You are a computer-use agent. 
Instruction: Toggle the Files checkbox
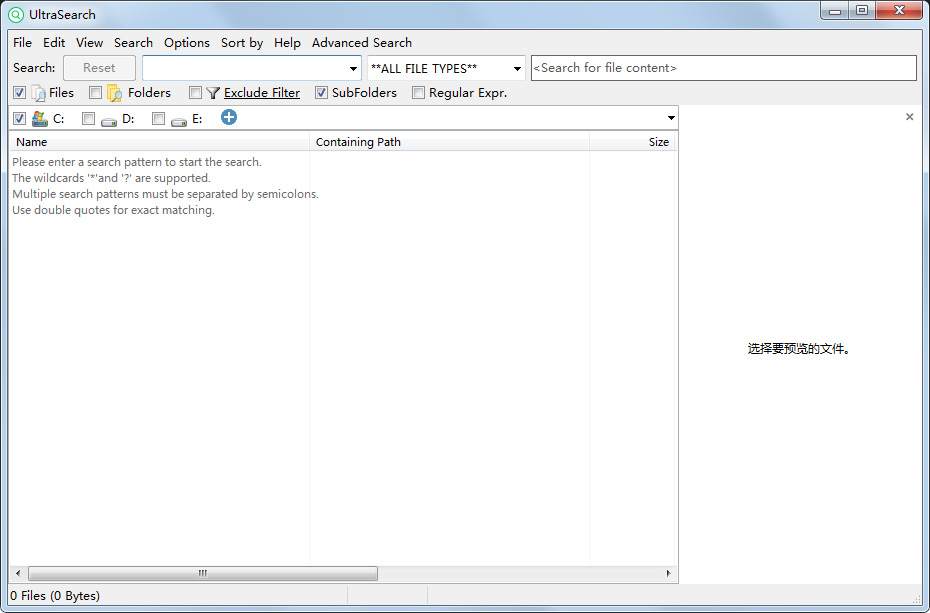click(x=20, y=93)
